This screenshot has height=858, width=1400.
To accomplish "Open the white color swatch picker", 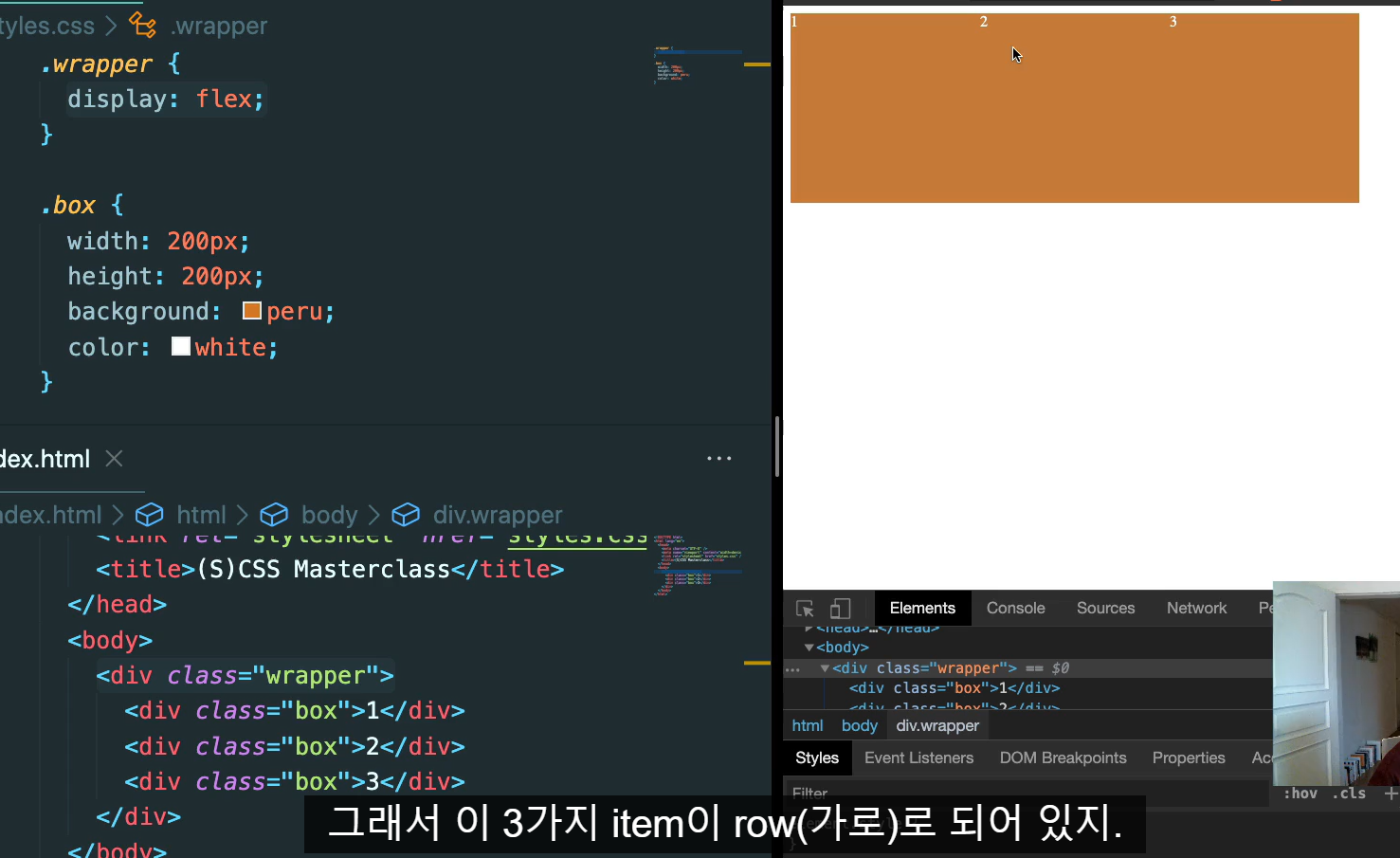I will pos(181,346).
